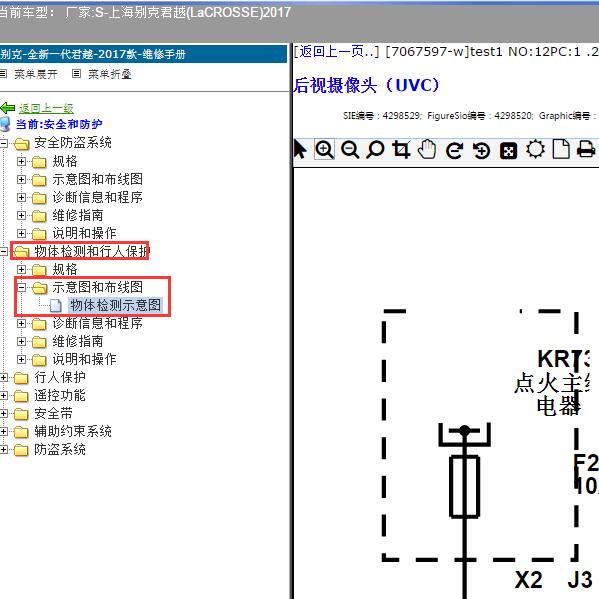Click the zoom out magnifier tool
Viewport: 599px width, 599px height.
click(350, 149)
